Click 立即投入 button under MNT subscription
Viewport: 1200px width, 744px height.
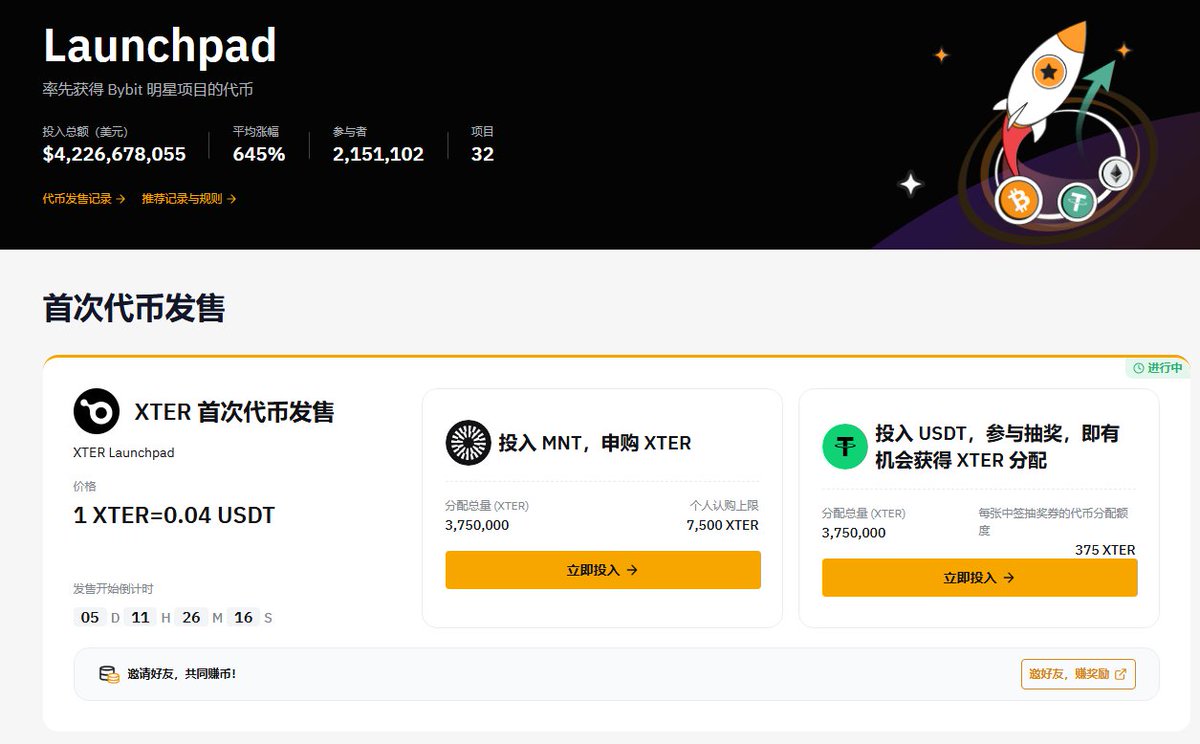tap(603, 570)
